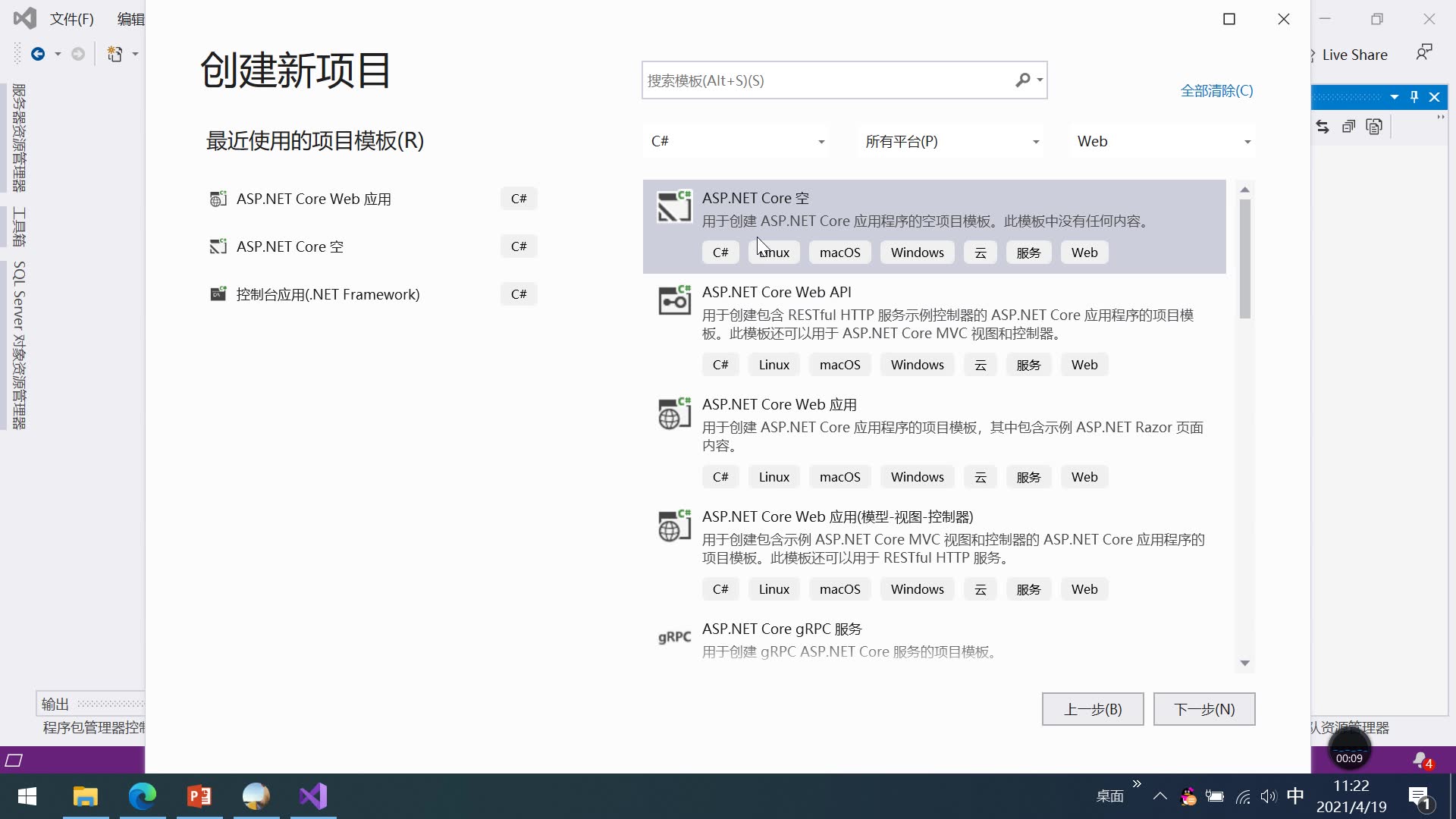Open Visual Studio from taskbar

coord(312,796)
